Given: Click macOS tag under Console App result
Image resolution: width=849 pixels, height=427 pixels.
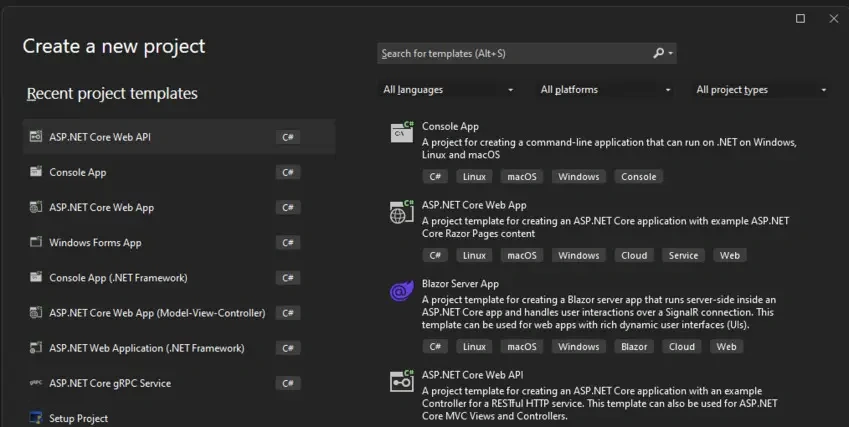Looking at the screenshot, I should [x=521, y=176].
